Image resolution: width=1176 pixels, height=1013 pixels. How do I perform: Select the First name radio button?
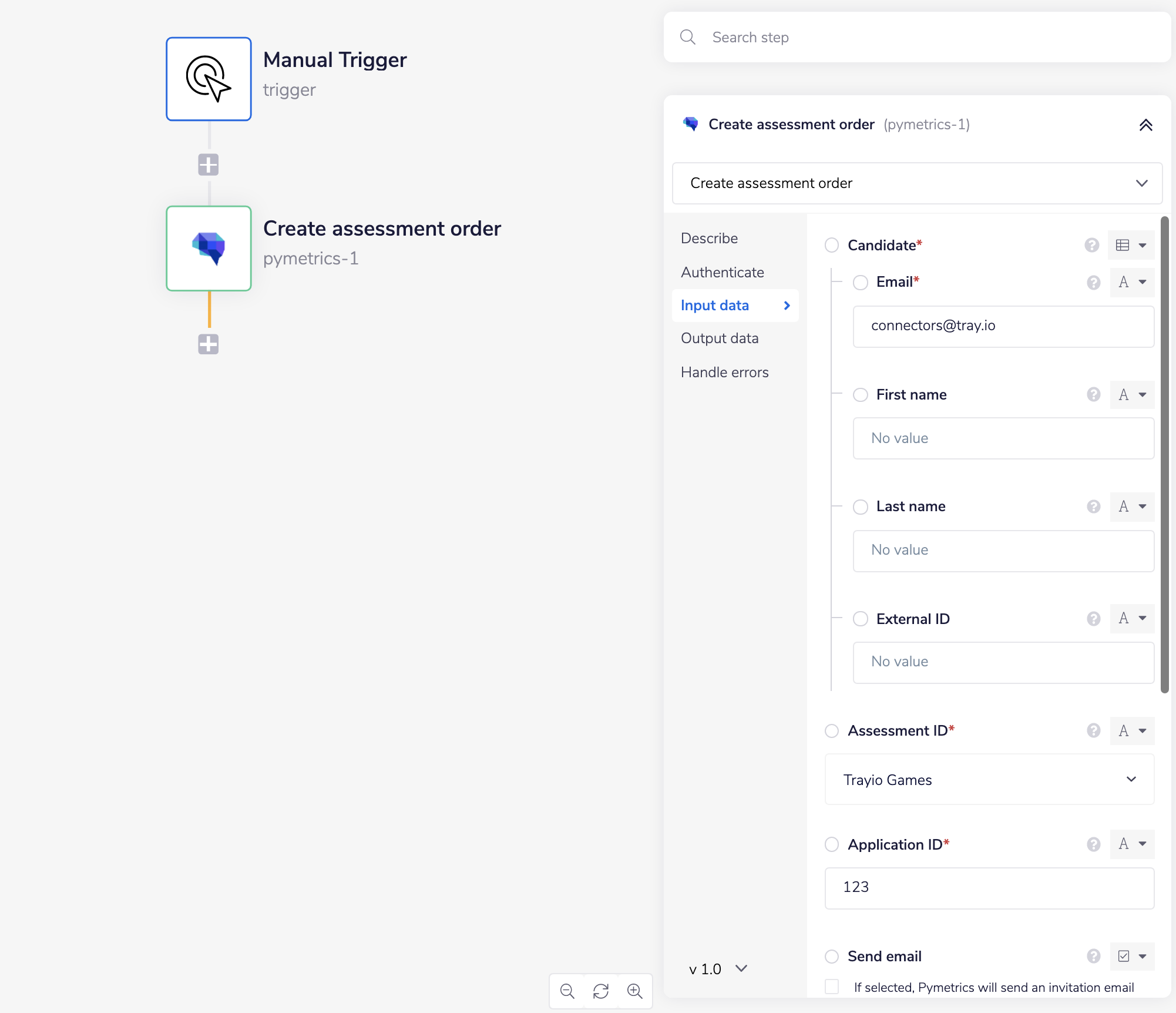pyautogui.click(x=860, y=395)
